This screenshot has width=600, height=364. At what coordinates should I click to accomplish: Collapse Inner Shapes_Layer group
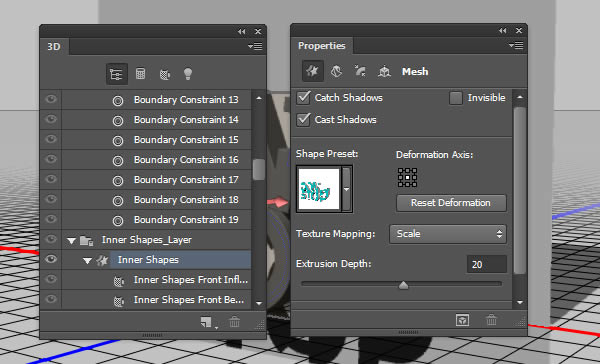[71, 241]
